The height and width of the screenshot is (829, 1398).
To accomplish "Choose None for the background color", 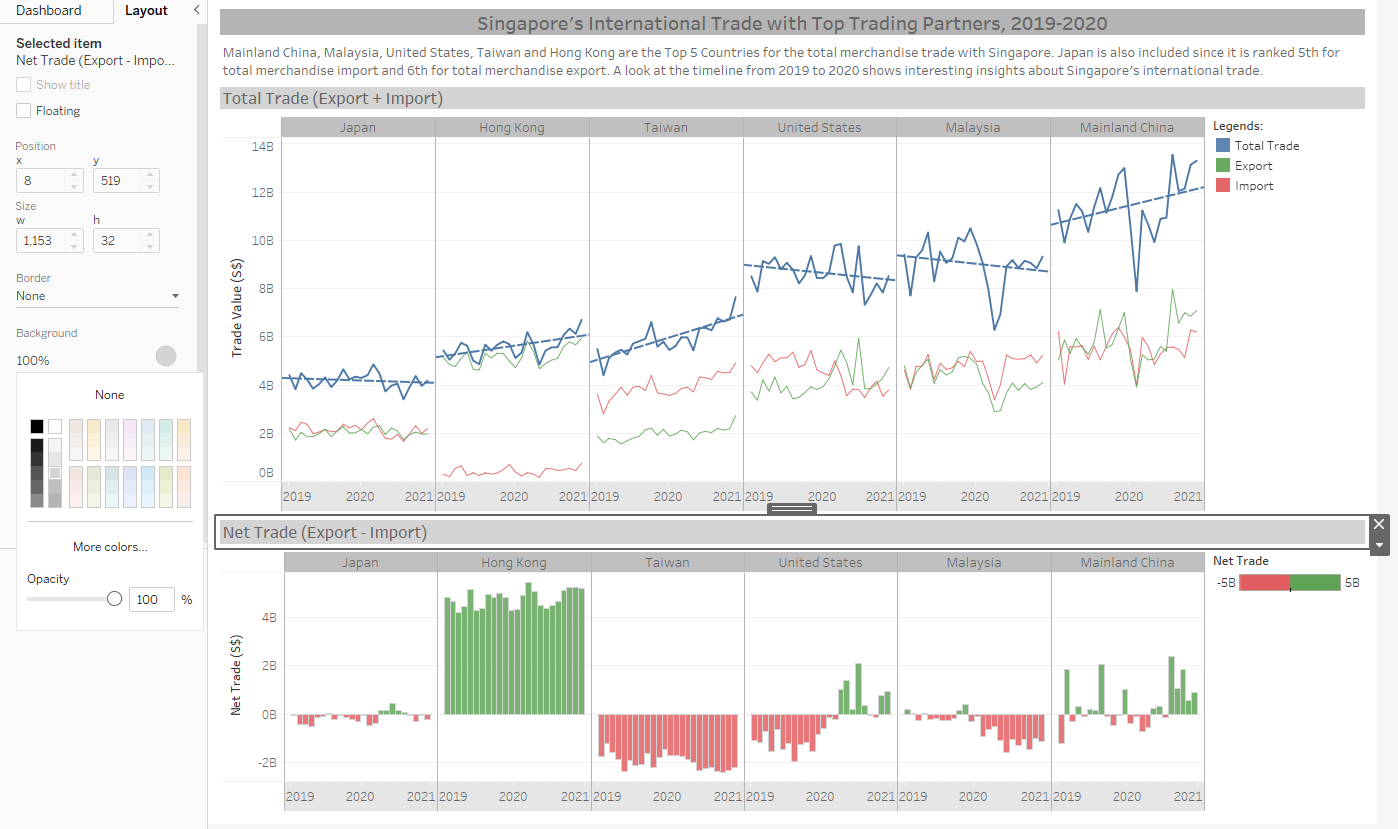I will click(x=110, y=395).
